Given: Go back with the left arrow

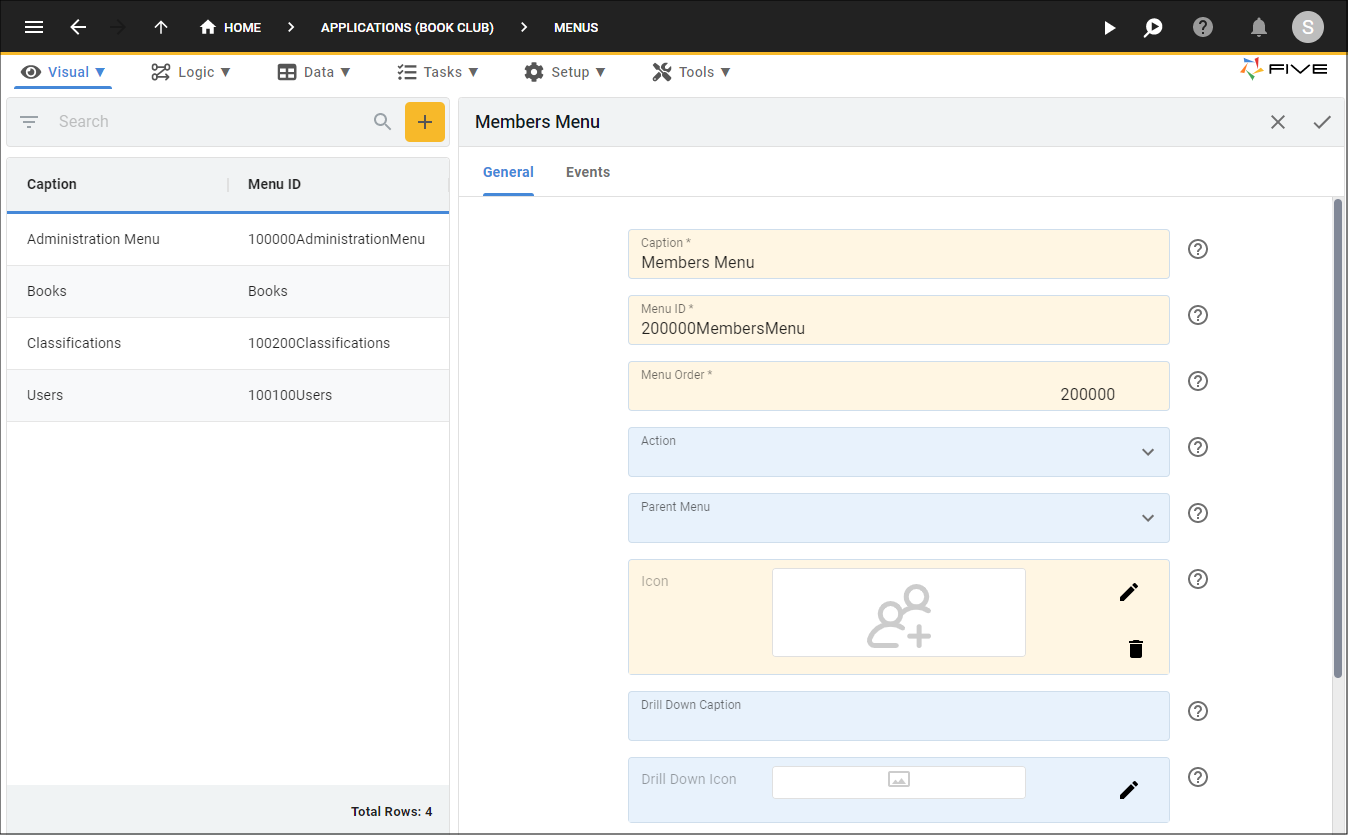Looking at the screenshot, I should pos(78,27).
